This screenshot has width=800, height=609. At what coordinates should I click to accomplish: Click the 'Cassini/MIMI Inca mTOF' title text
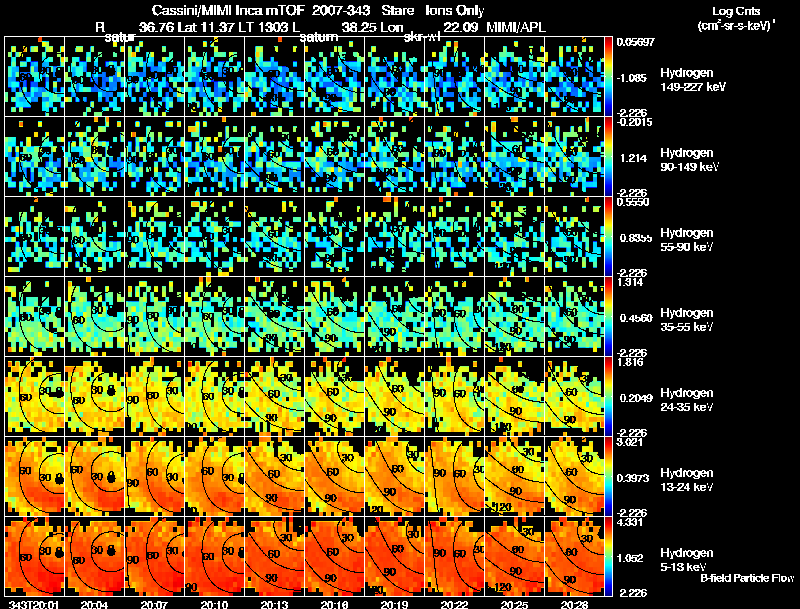pyautogui.click(x=228, y=11)
